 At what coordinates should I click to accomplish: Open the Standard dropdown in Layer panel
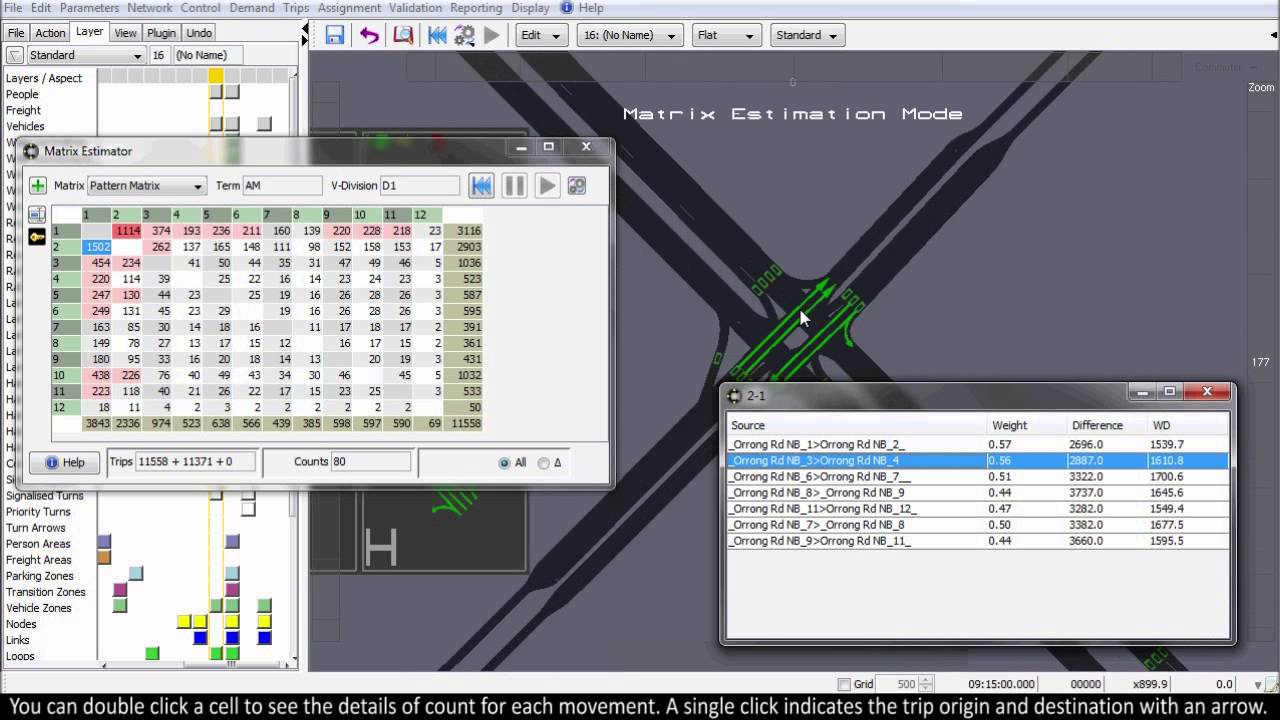tap(86, 55)
